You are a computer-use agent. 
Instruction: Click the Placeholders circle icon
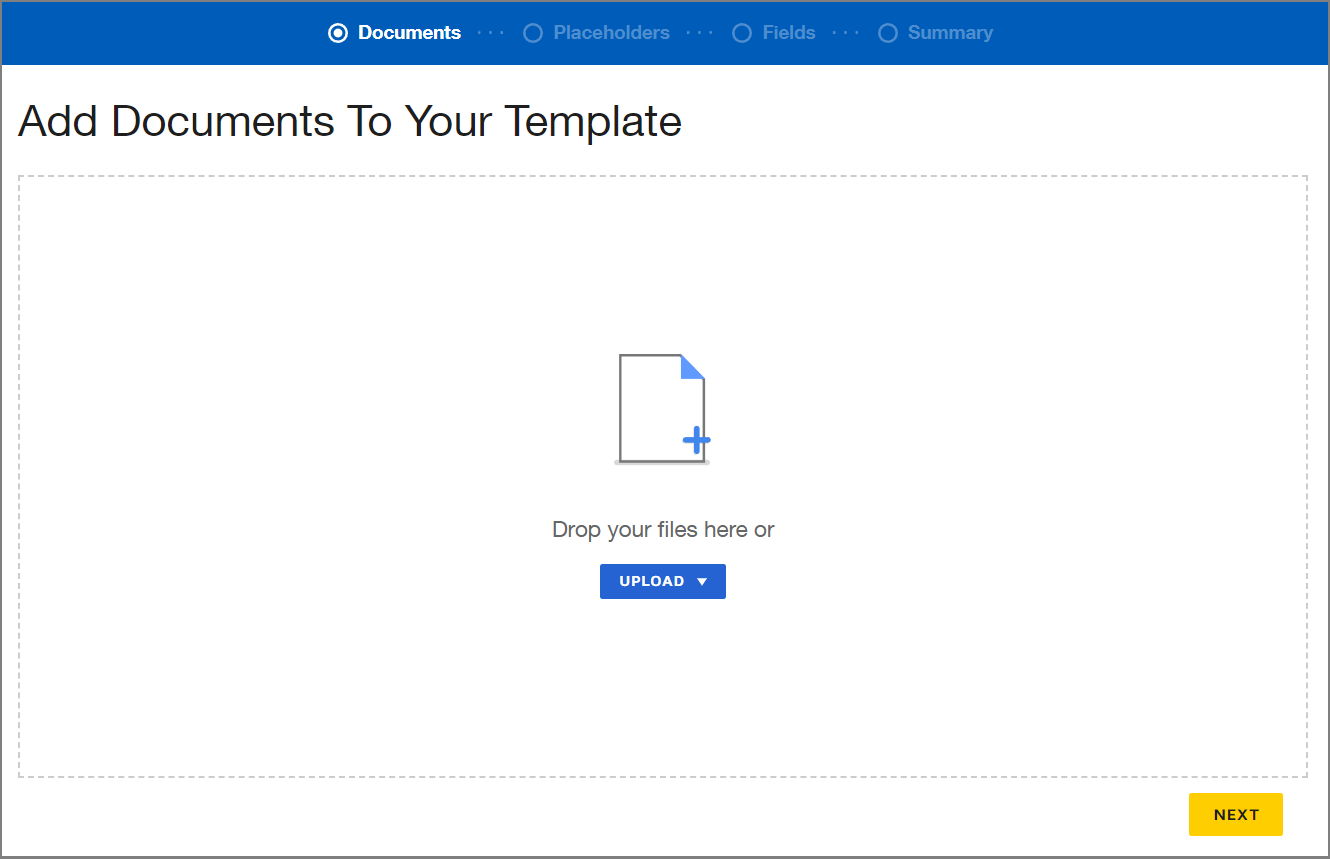pos(533,32)
